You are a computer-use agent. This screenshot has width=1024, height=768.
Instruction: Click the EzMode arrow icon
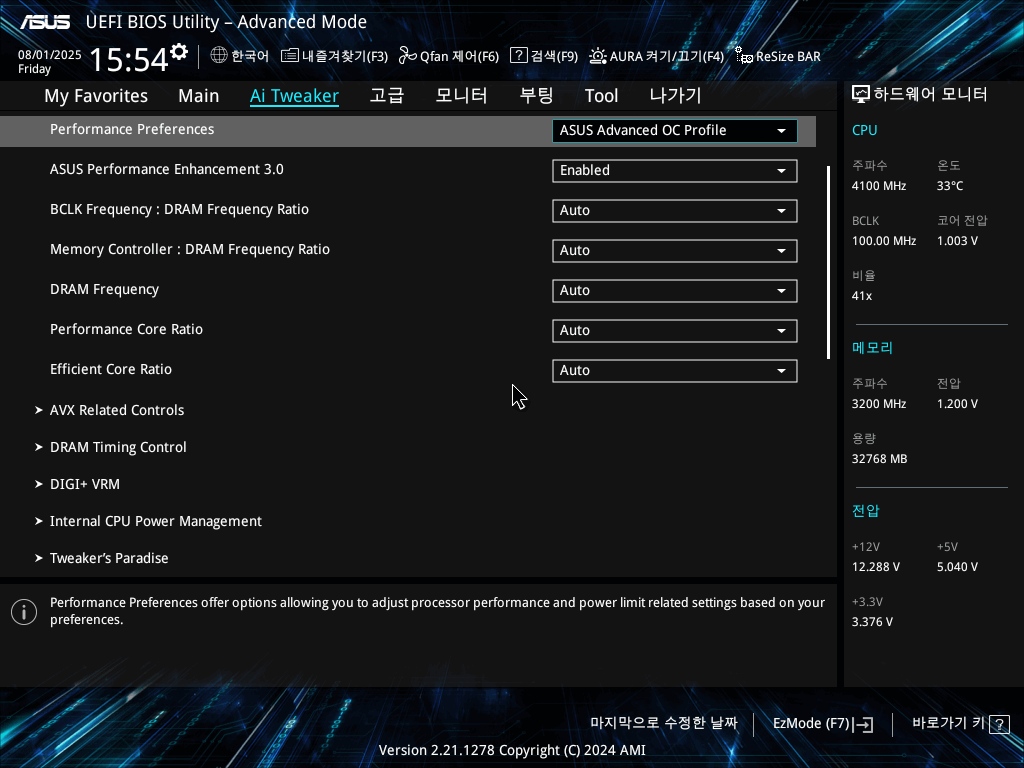(x=863, y=724)
